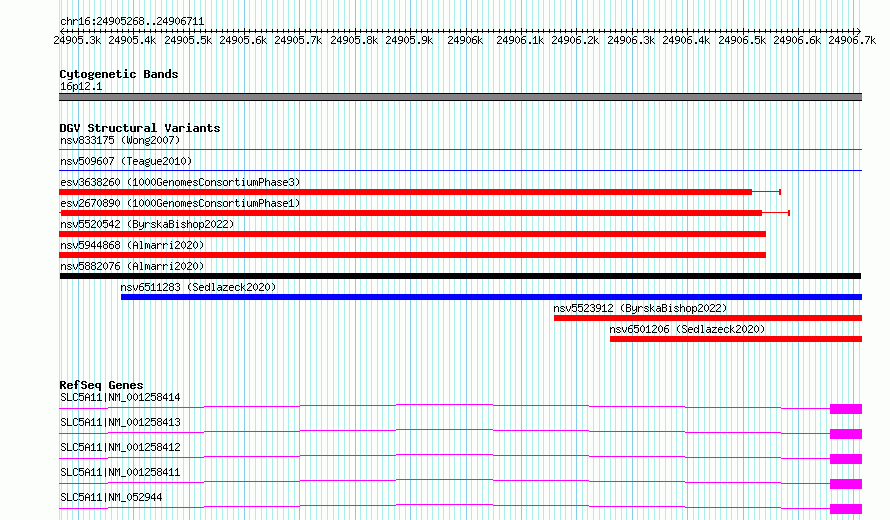Click the red nsv6501206 variant bar
Screen dimensions: 890x520
point(736,339)
